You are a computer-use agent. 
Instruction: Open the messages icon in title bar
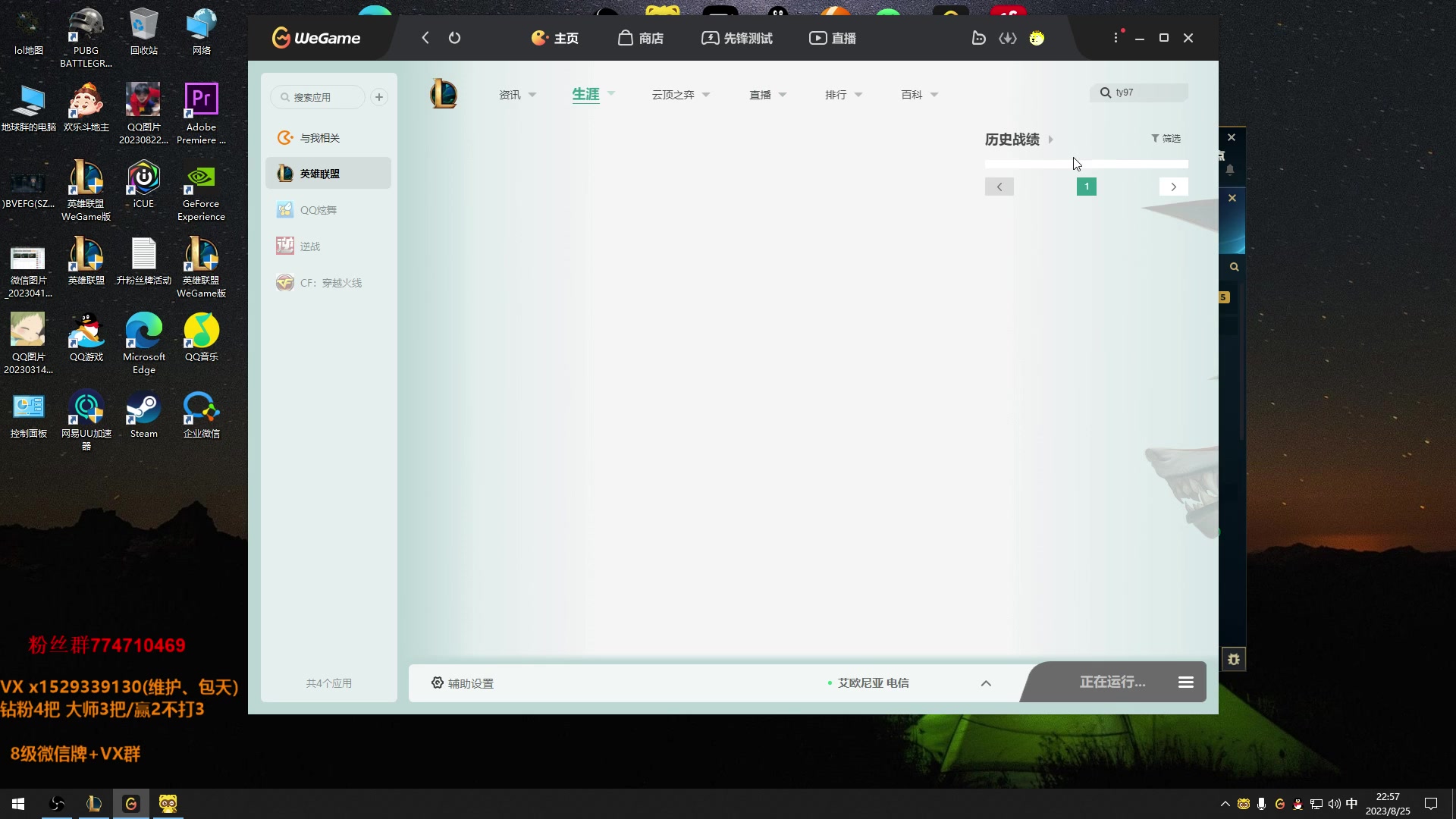click(x=979, y=38)
